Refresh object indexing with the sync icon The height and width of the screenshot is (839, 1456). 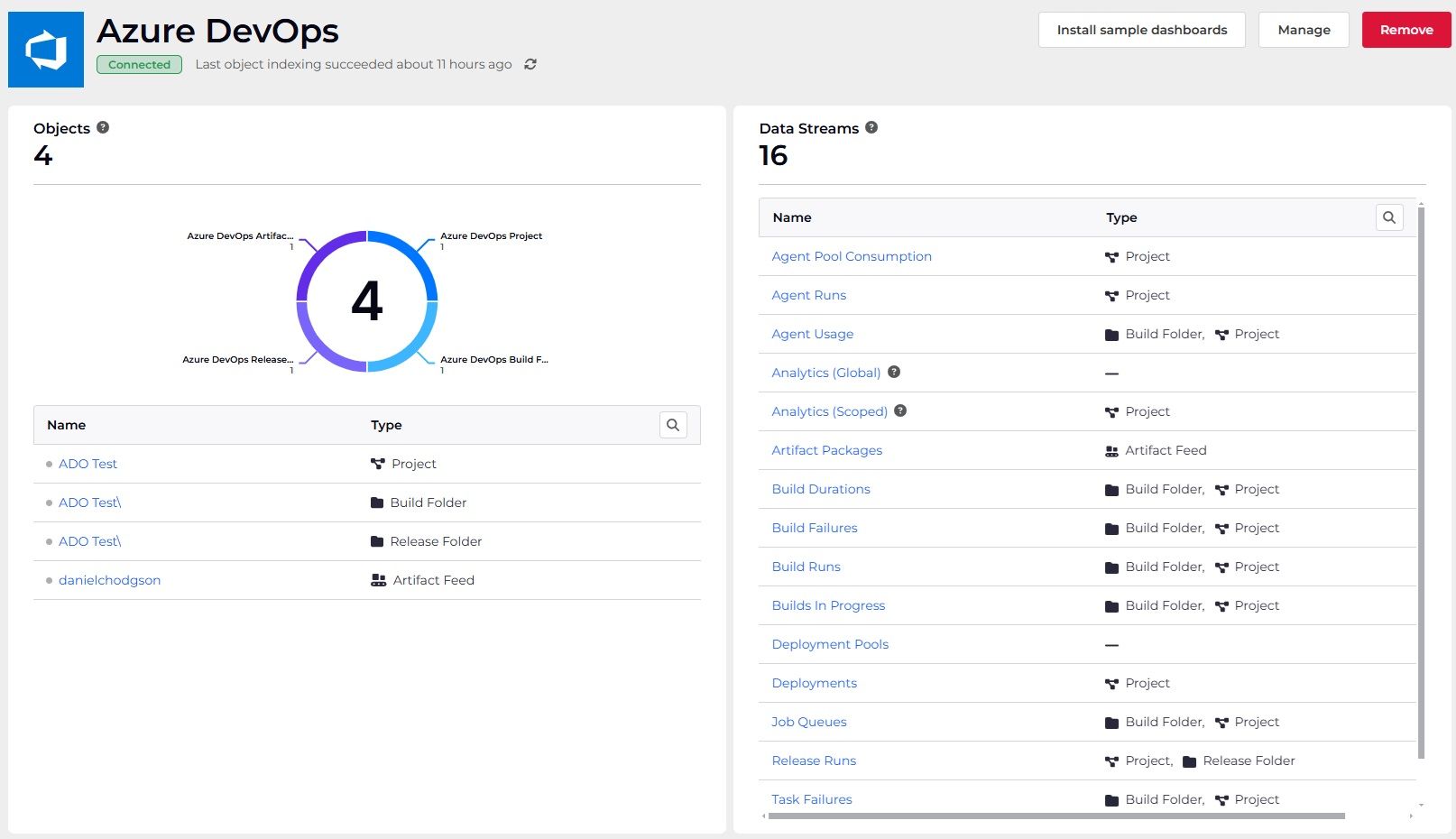point(530,64)
